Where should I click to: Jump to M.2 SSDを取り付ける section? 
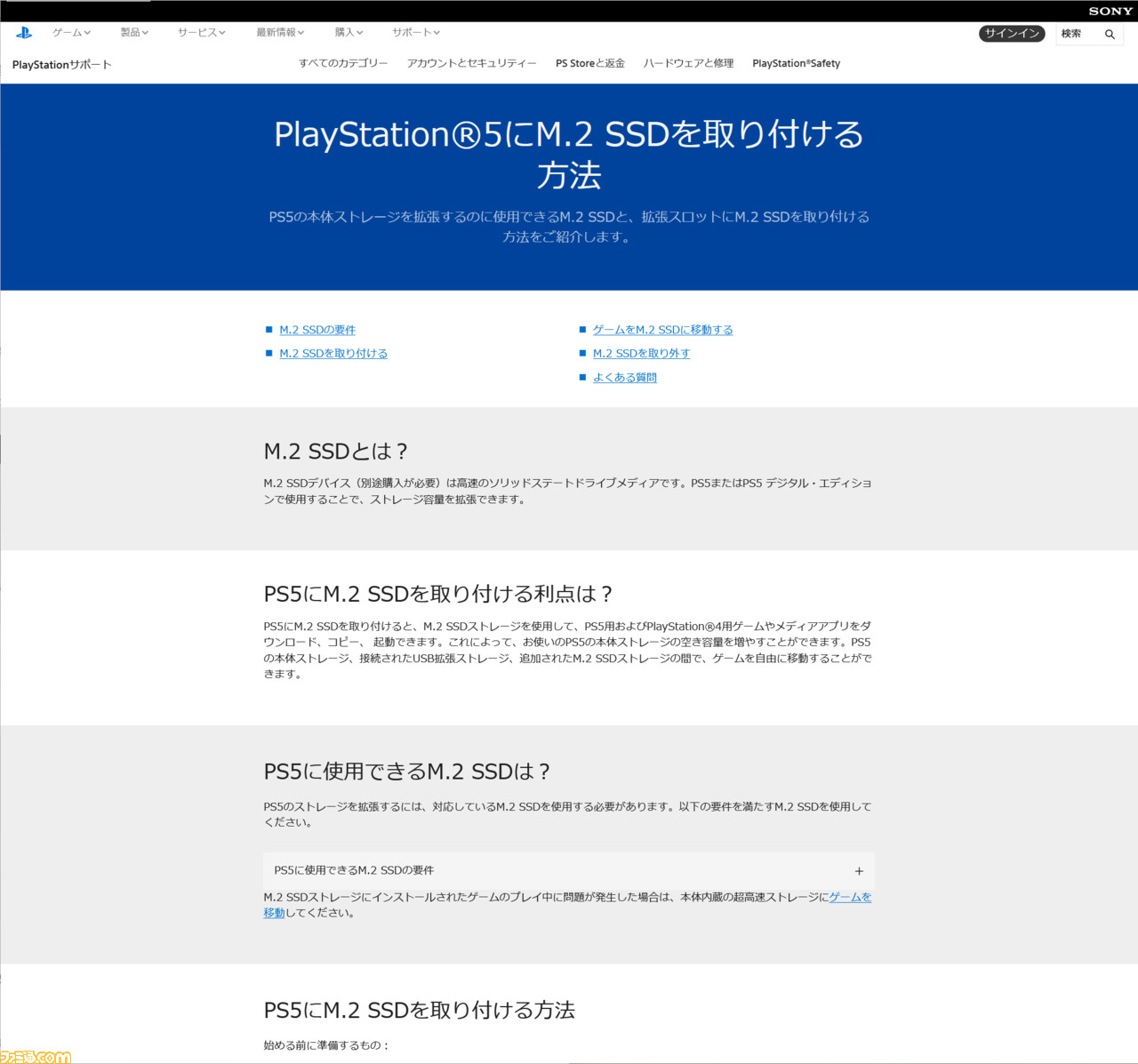coord(333,354)
